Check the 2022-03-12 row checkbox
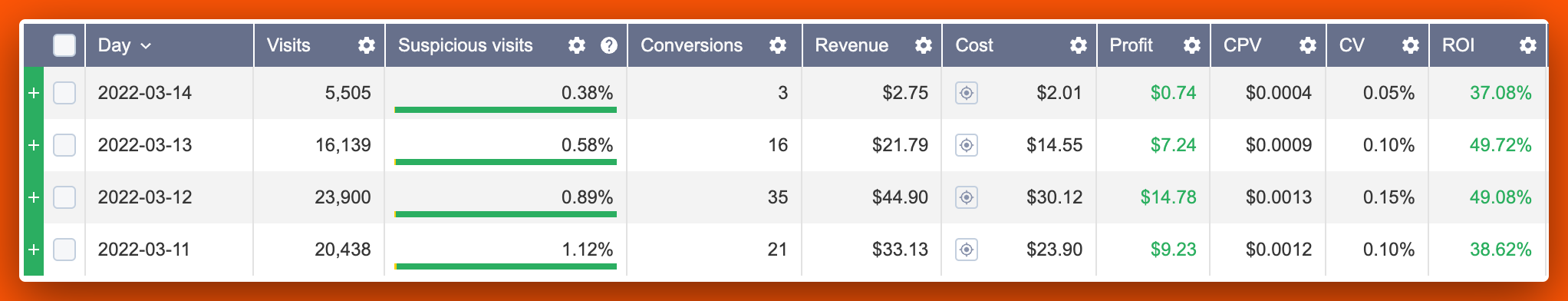The height and width of the screenshot is (301, 1568). pyautogui.click(x=64, y=197)
